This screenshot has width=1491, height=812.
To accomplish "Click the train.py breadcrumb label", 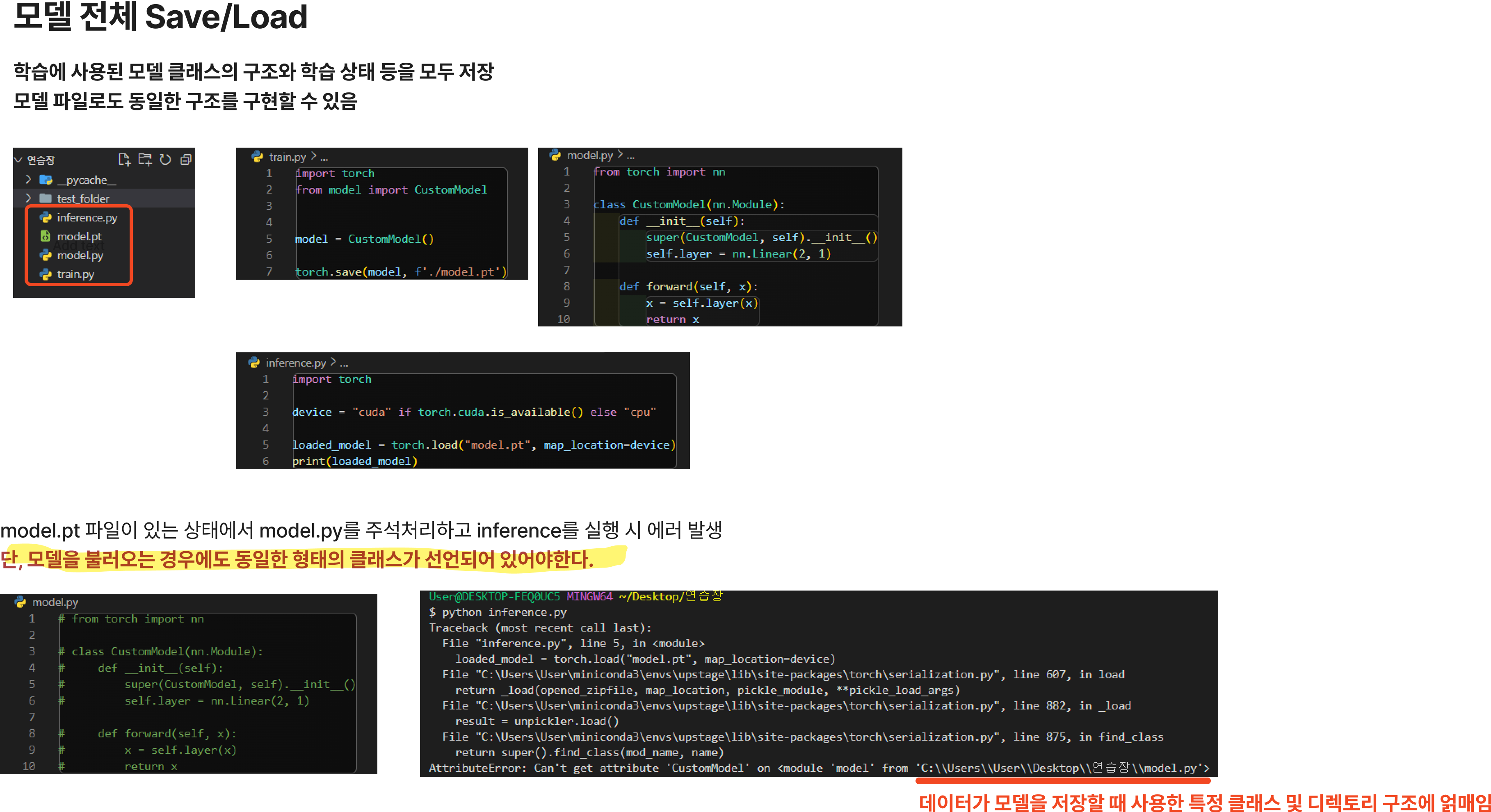I will 287,157.
